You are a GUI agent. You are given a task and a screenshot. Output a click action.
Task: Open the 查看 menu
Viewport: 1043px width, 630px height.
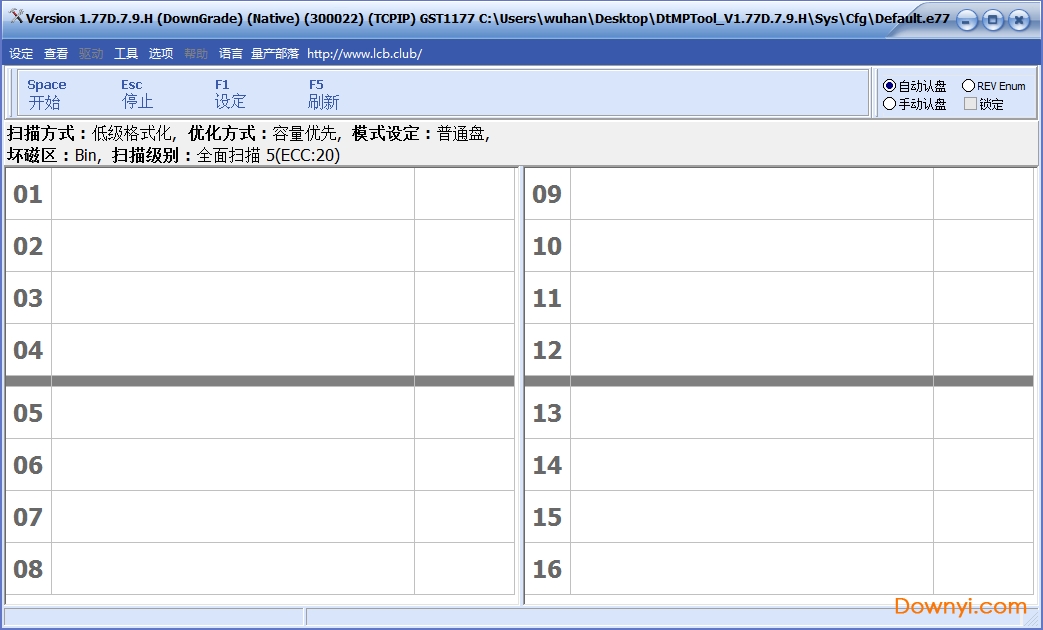tap(56, 54)
